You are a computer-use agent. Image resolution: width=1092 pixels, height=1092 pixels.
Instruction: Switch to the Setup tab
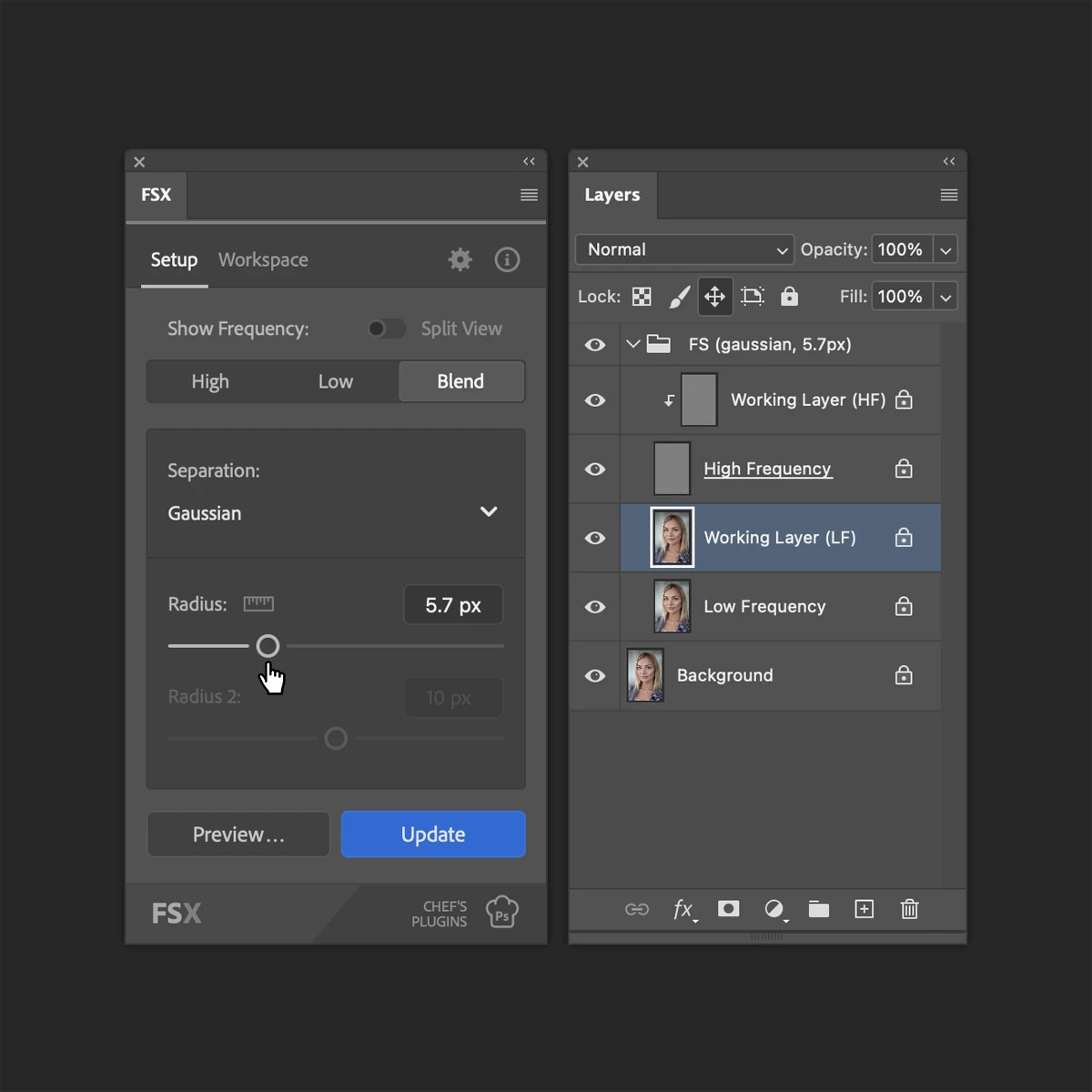(174, 260)
